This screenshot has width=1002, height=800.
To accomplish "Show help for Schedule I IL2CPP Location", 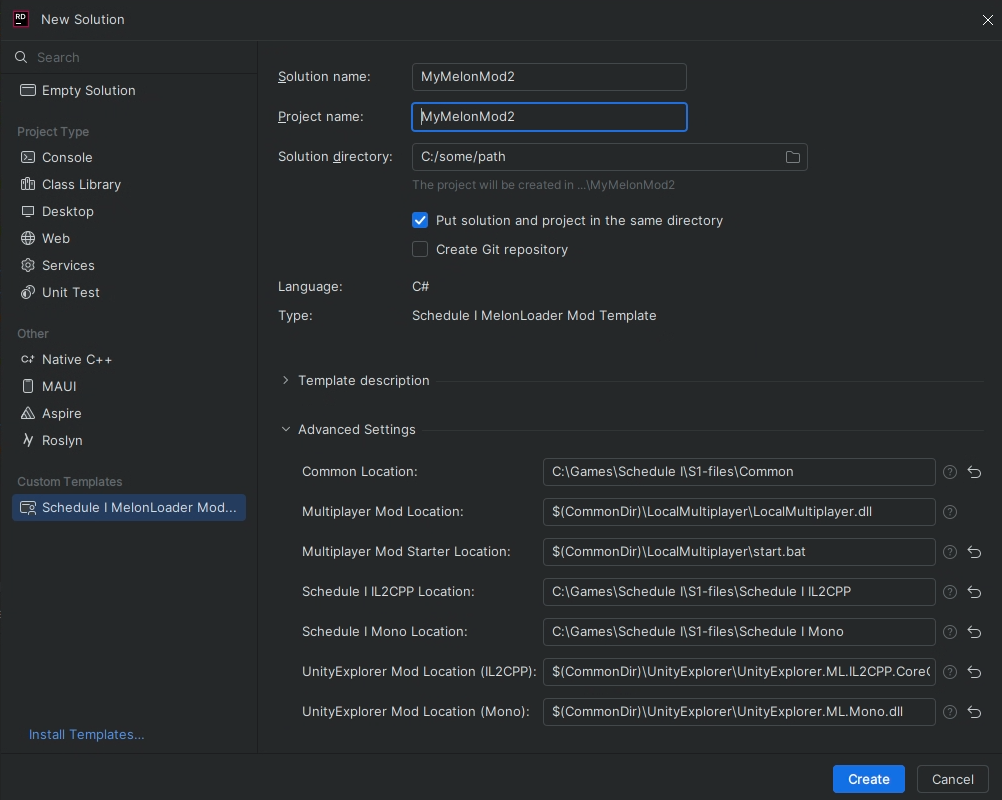I will (950, 592).
